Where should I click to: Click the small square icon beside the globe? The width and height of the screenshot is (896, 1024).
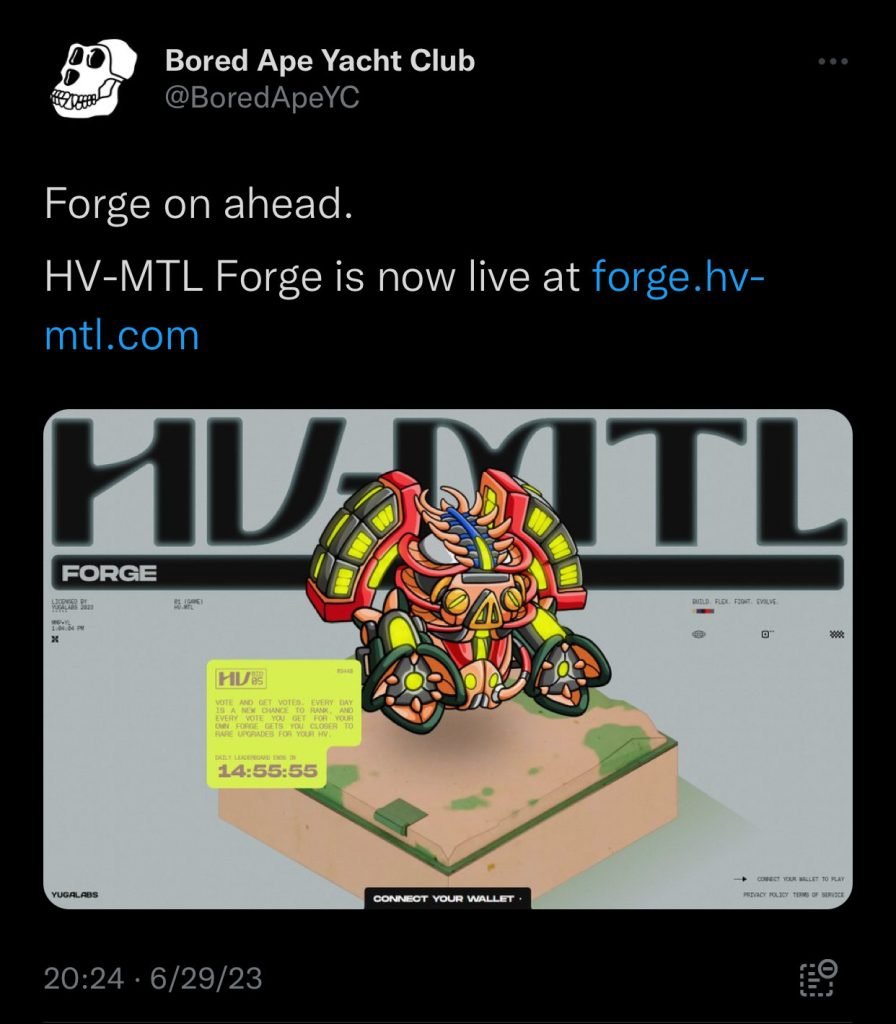[767, 634]
